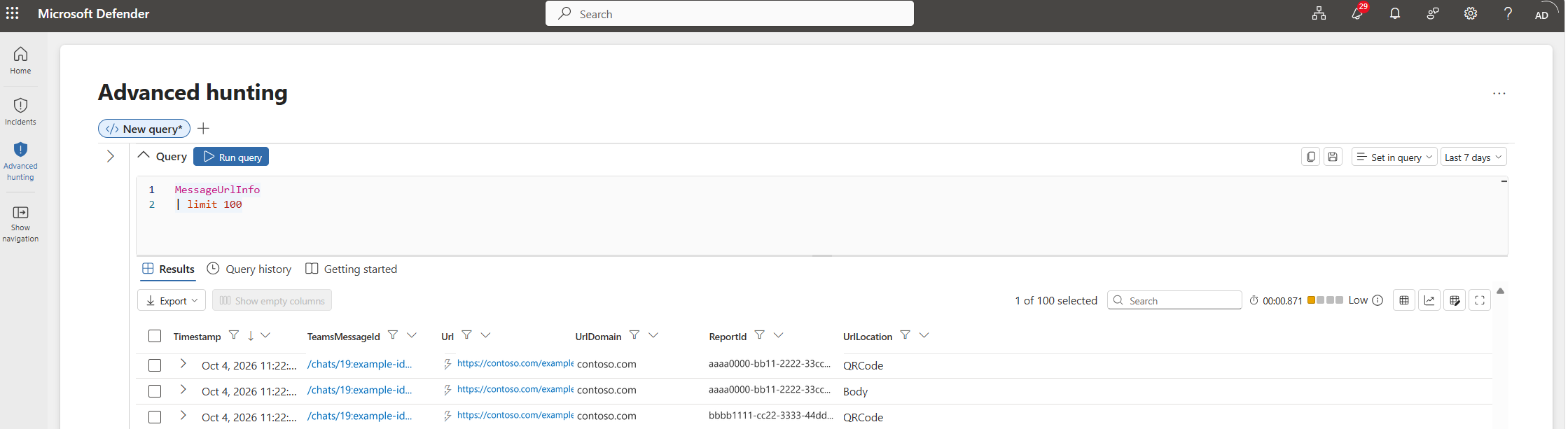Open first contoso.com URL link

click(515, 363)
